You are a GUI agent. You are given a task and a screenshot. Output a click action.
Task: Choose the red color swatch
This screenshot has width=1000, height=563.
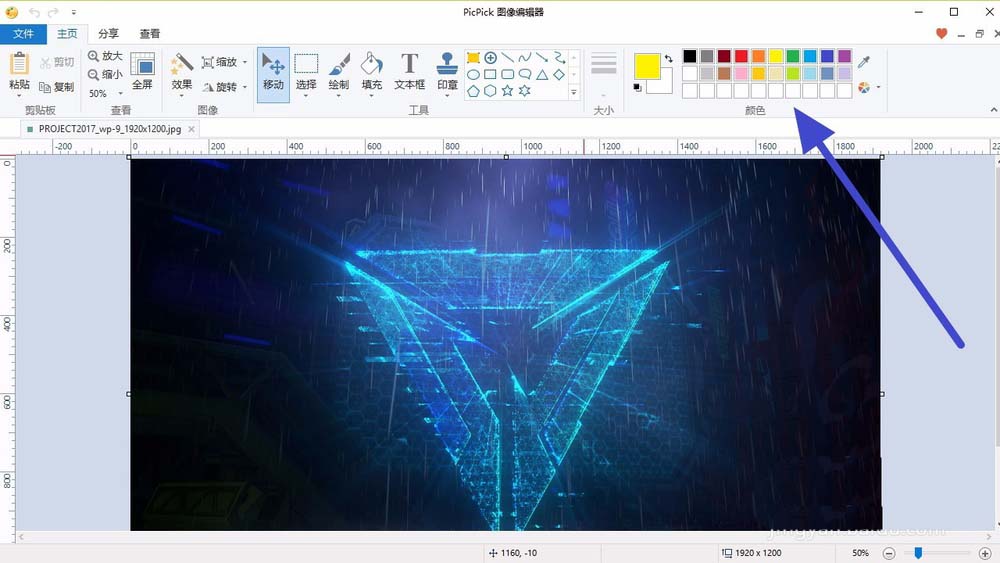[x=741, y=56]
